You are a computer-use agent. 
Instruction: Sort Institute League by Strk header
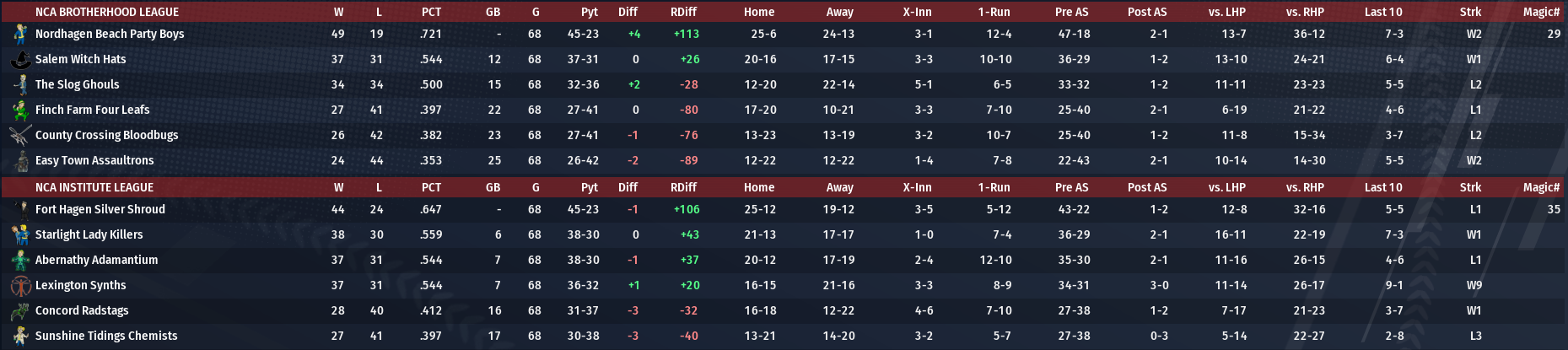[x=1470, y=187]
